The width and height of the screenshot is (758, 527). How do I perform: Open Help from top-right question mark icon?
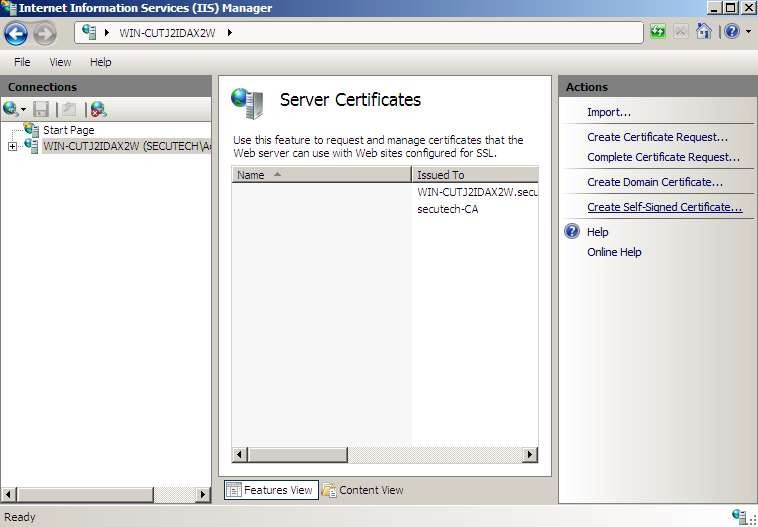[x=732, y=32]
